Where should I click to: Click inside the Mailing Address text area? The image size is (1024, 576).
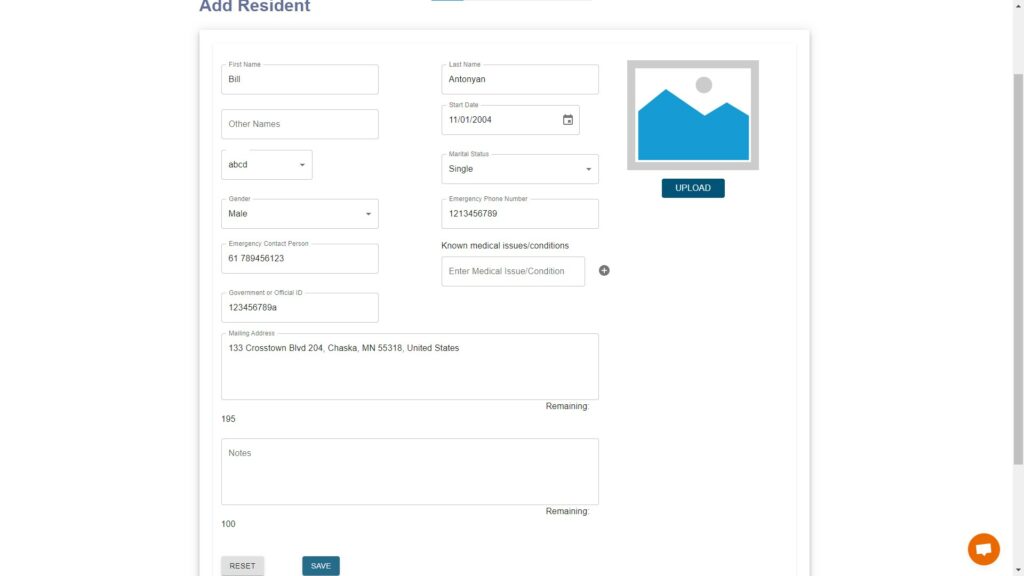pos(409,366)
